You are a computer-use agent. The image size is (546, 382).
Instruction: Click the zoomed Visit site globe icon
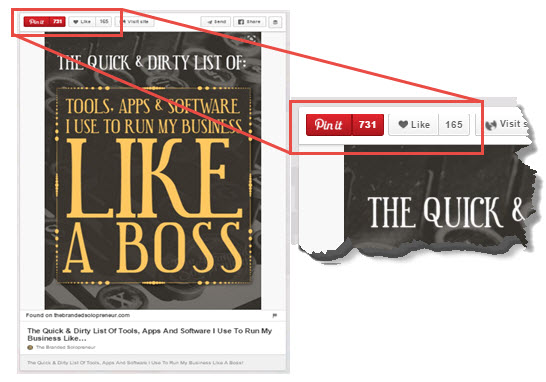coord(491,125)
